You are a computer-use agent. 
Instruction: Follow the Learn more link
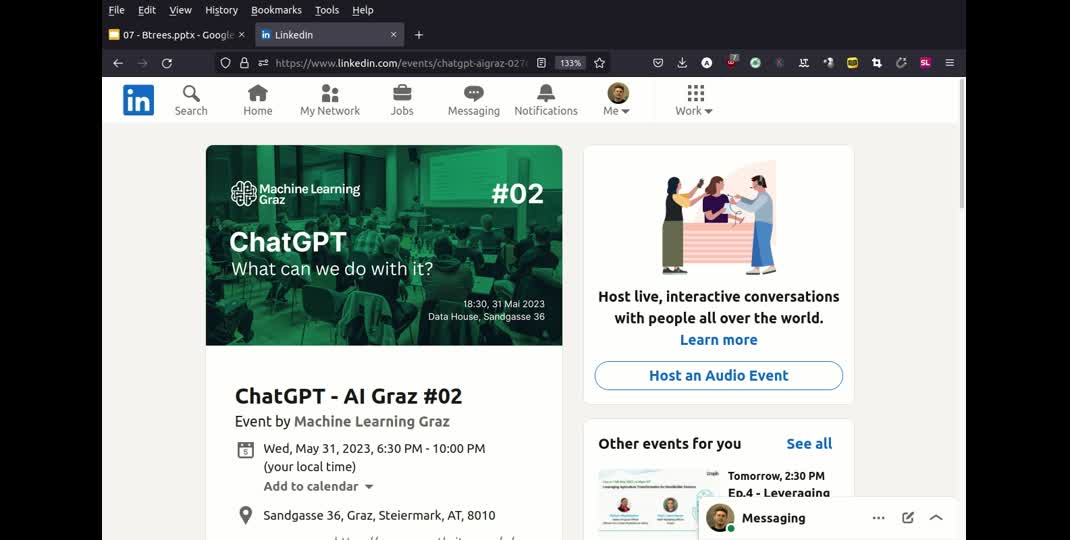(x=718, y=340)
